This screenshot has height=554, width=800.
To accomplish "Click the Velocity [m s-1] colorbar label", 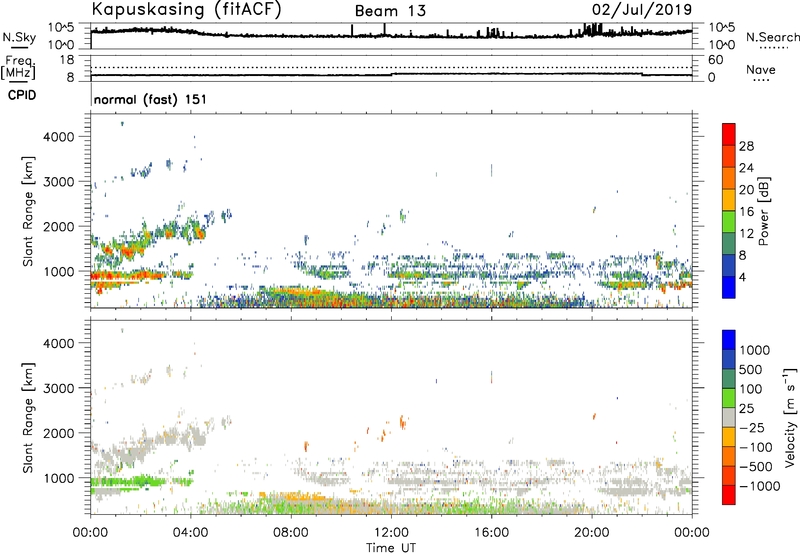I will coord(790,417).
